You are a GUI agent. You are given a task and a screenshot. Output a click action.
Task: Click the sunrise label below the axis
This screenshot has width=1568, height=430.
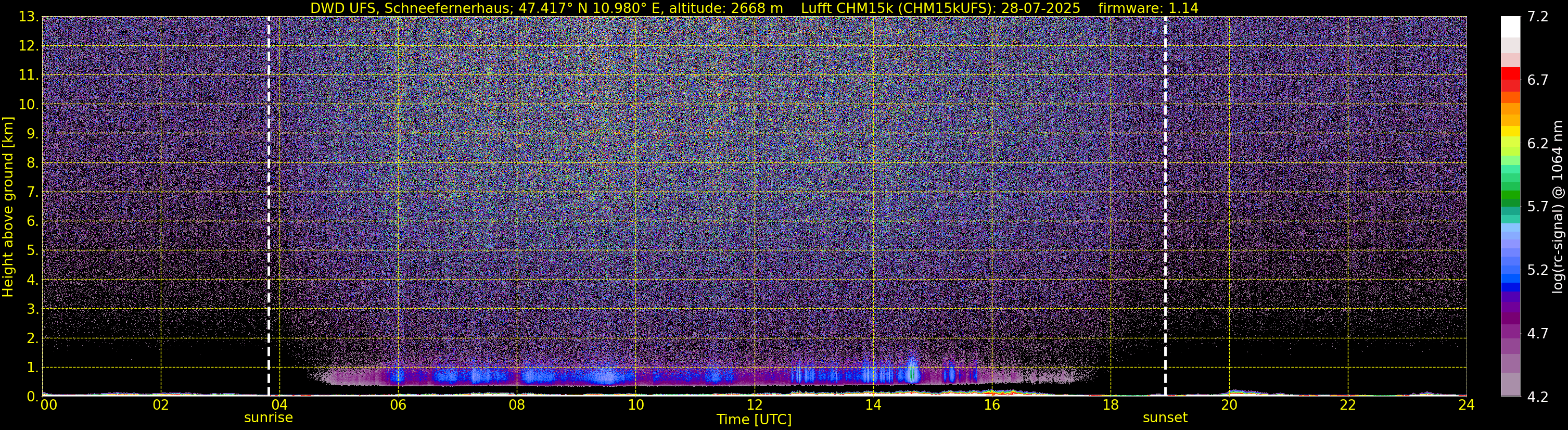[269, 418]
